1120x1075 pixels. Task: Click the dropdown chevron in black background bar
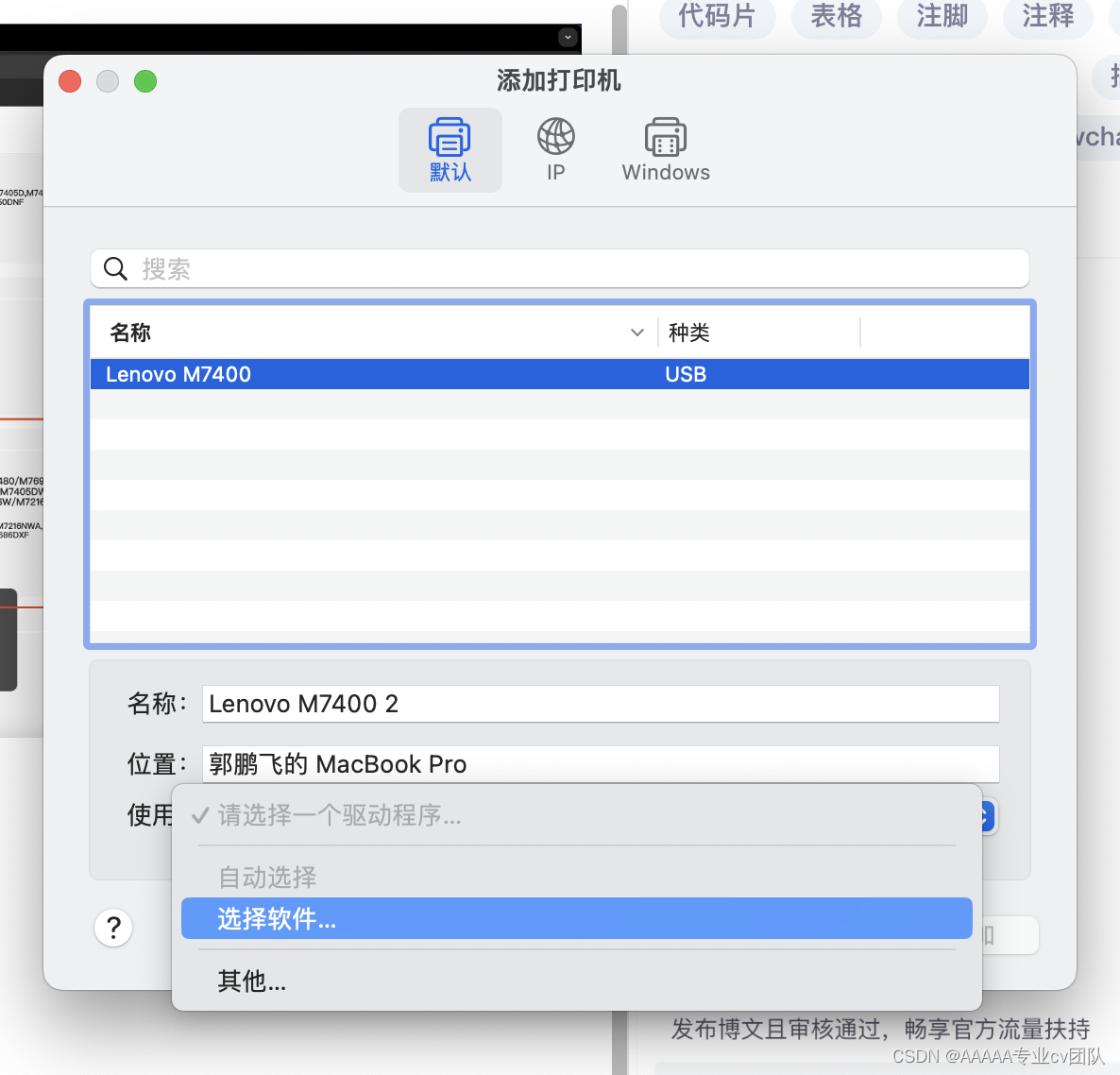(x=568, y=37)
